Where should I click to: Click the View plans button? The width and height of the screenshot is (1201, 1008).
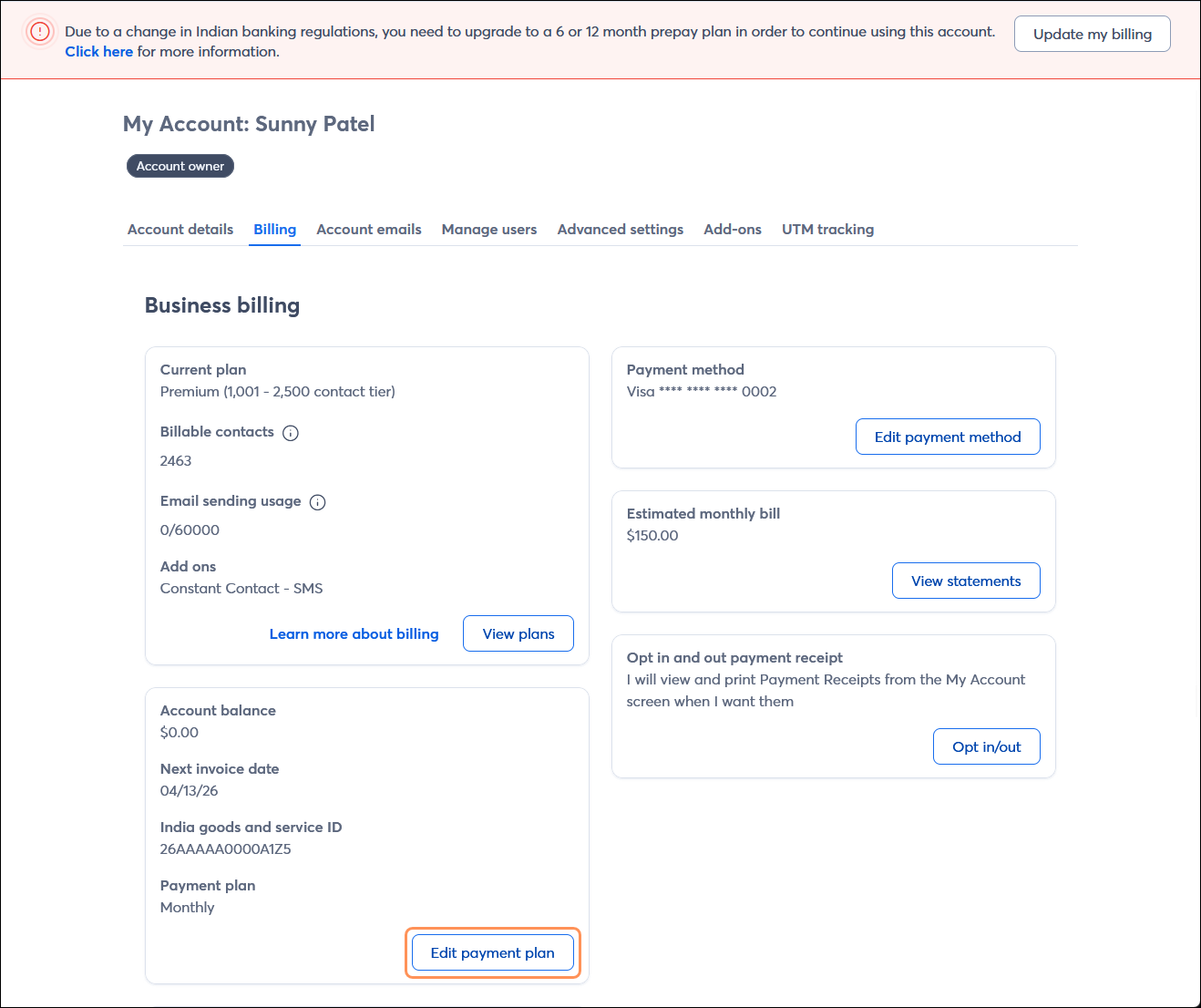pos(518,633)
